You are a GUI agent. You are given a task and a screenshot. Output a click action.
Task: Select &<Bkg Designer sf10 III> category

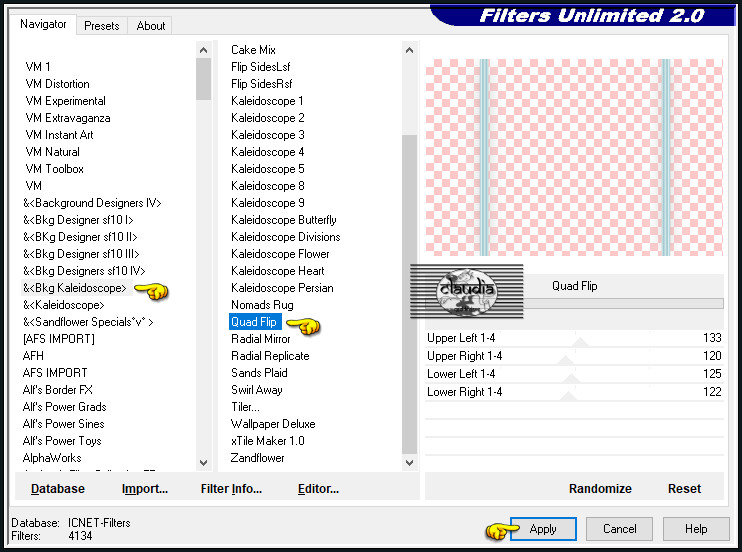pyautogui.click(x=81, y=254)
